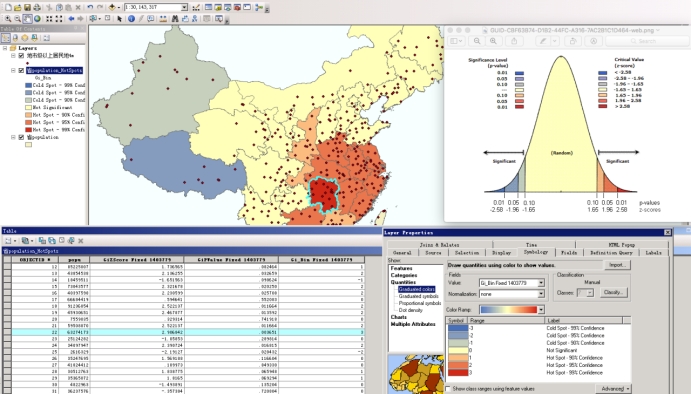
Task: Uncheck the population_HotSpots layer visibility
Action: pos(21,71)
